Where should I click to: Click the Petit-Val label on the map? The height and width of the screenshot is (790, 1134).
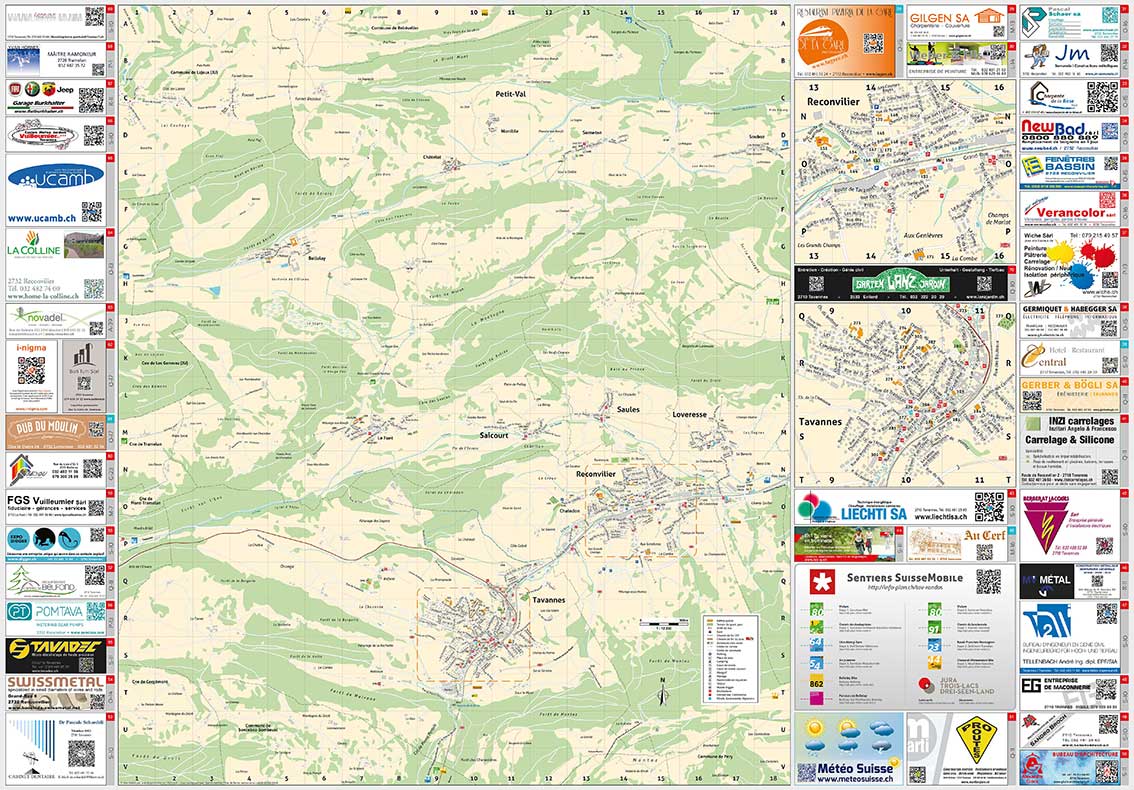(510, 94)
